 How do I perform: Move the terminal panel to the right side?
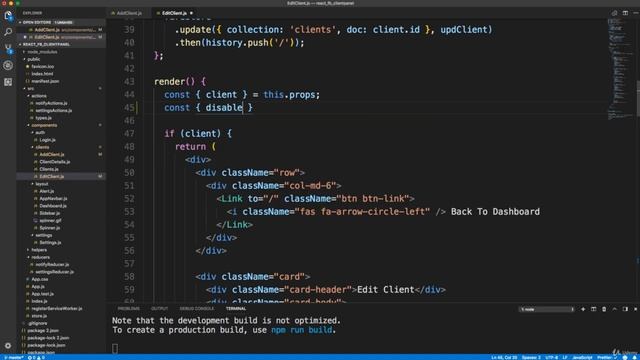coord(625,309)
